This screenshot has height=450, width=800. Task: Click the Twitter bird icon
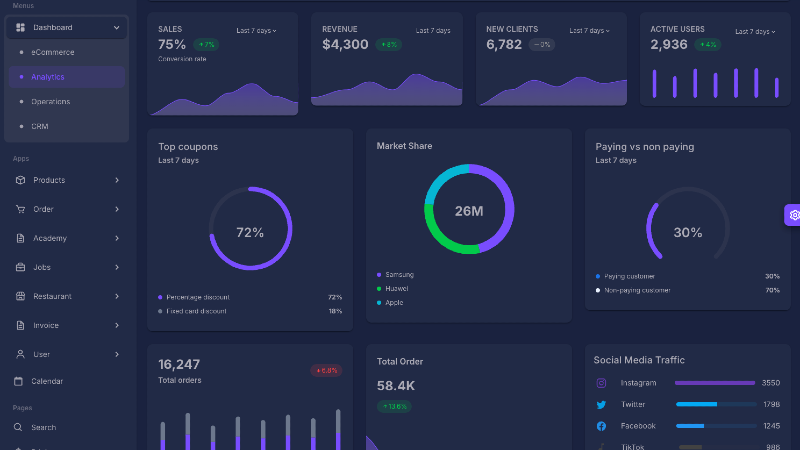click(601, 404)
